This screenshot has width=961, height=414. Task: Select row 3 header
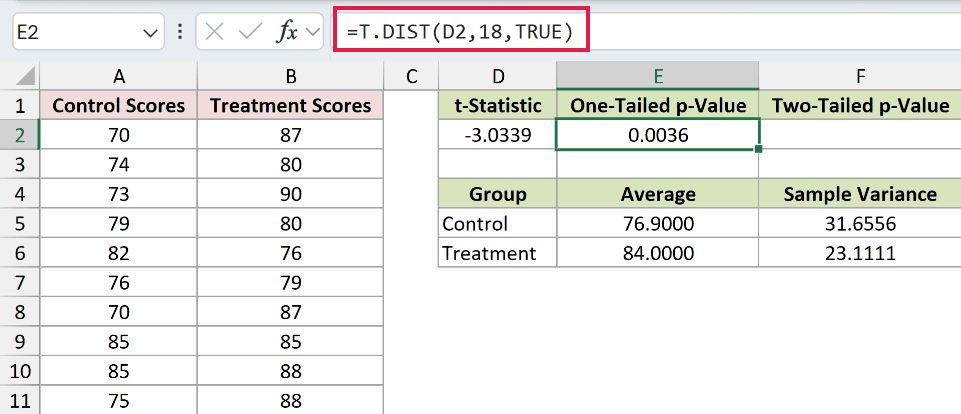(x=20, y=164)
